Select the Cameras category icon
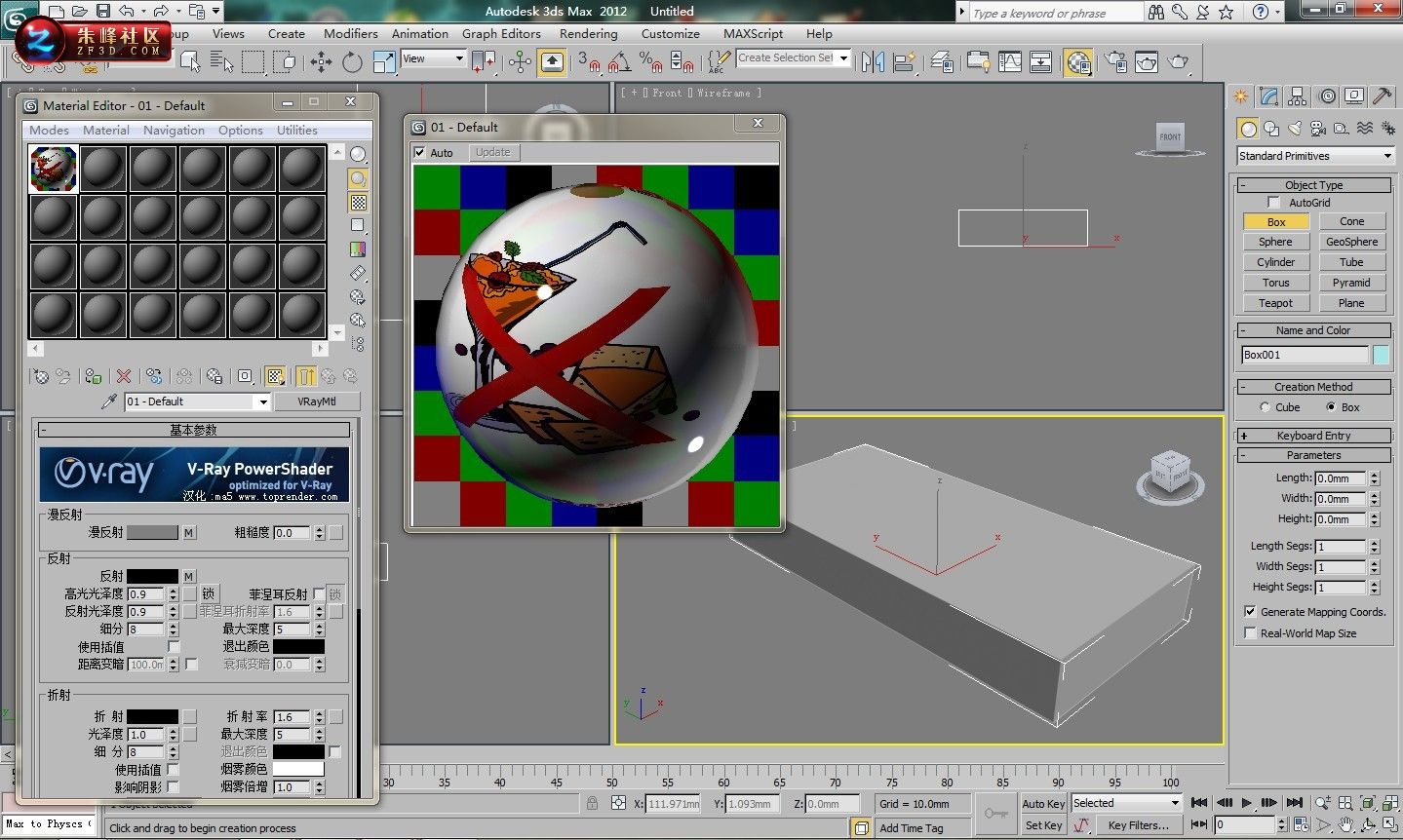 1317,129
